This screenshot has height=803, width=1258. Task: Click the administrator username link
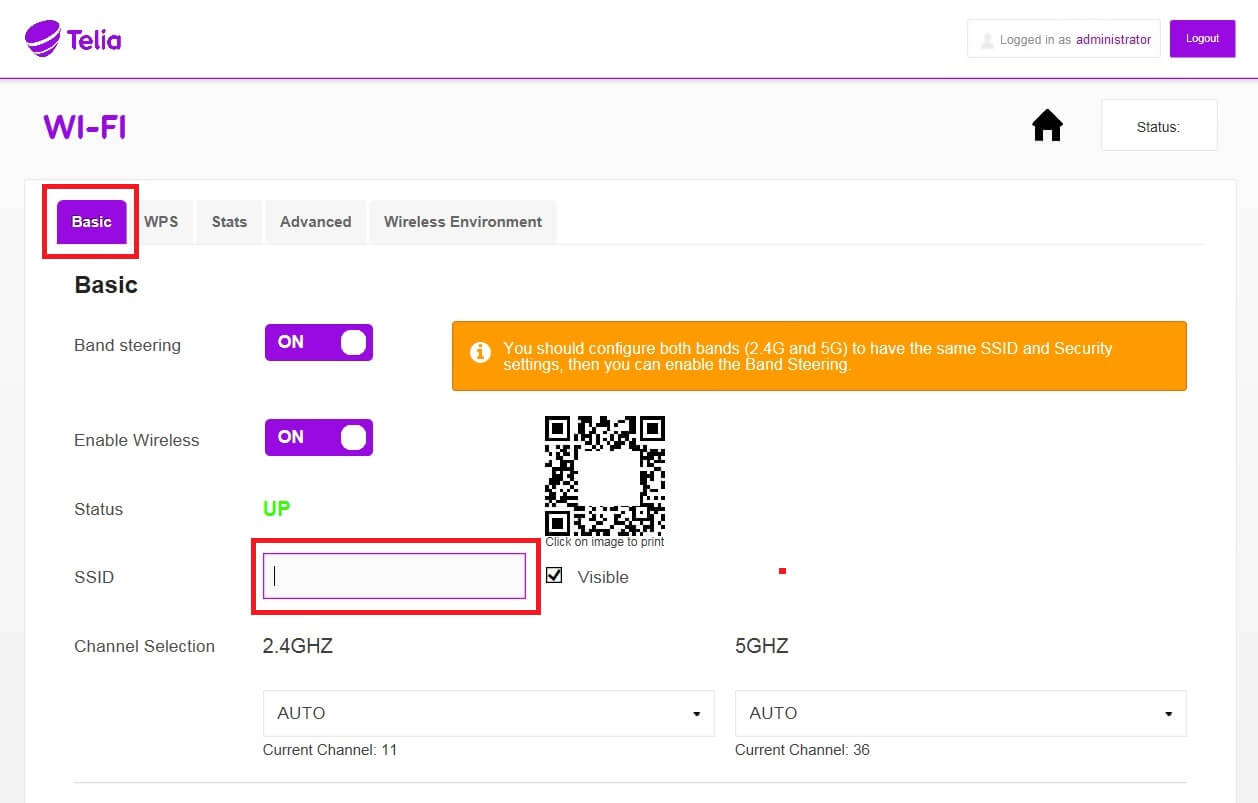pos(1113,40)
